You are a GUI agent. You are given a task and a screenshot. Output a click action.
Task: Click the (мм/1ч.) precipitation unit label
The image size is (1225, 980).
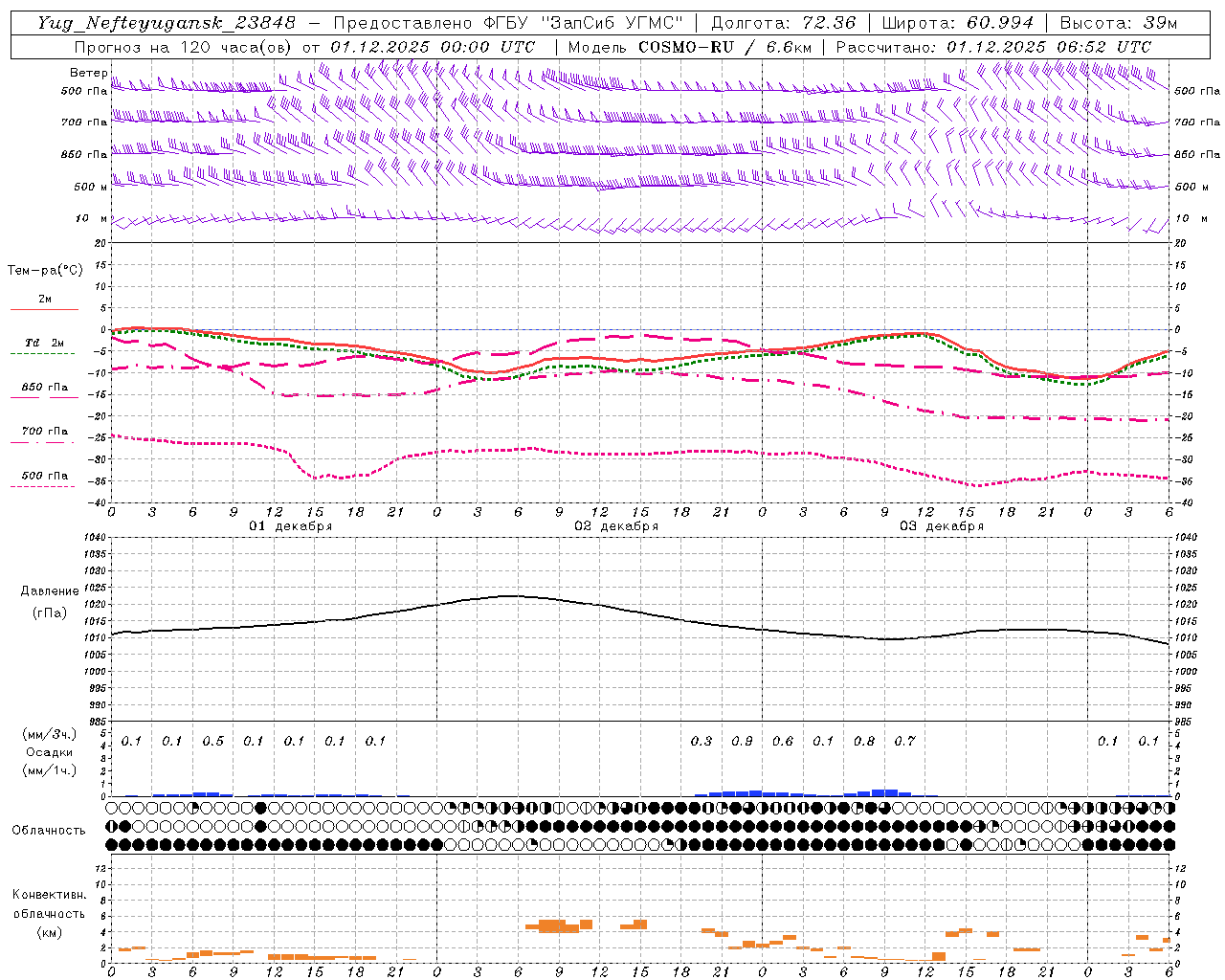pyautogui.click(x=50, y=770)
